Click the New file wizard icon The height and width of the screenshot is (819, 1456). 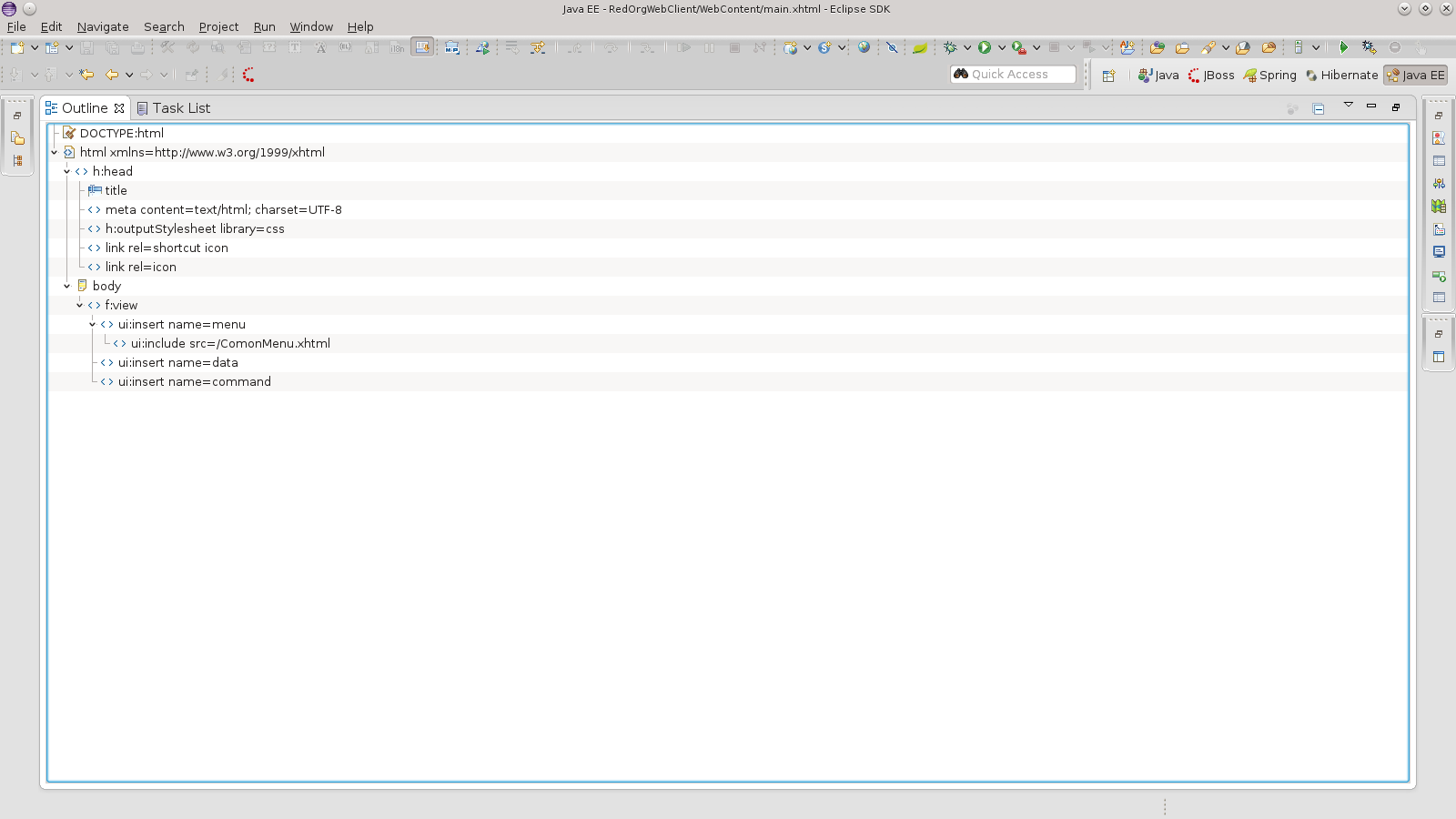(17, 47)
